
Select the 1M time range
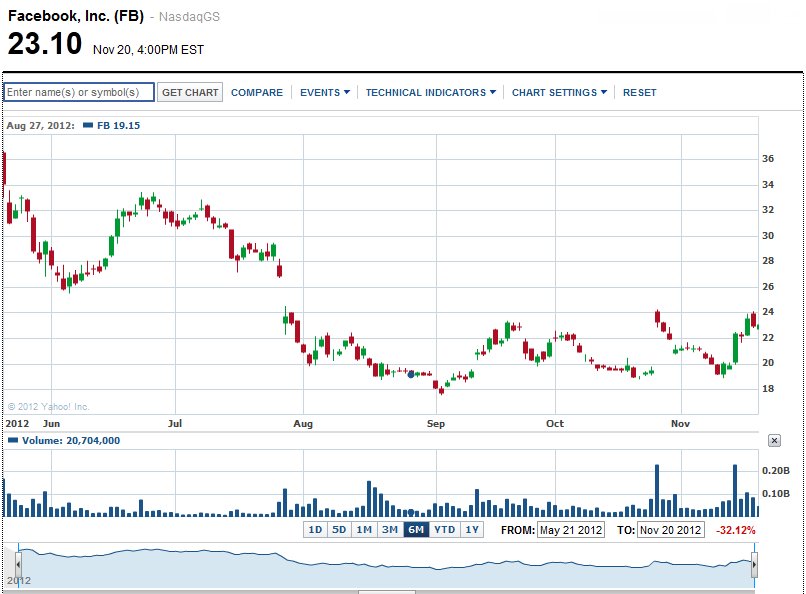364,529
